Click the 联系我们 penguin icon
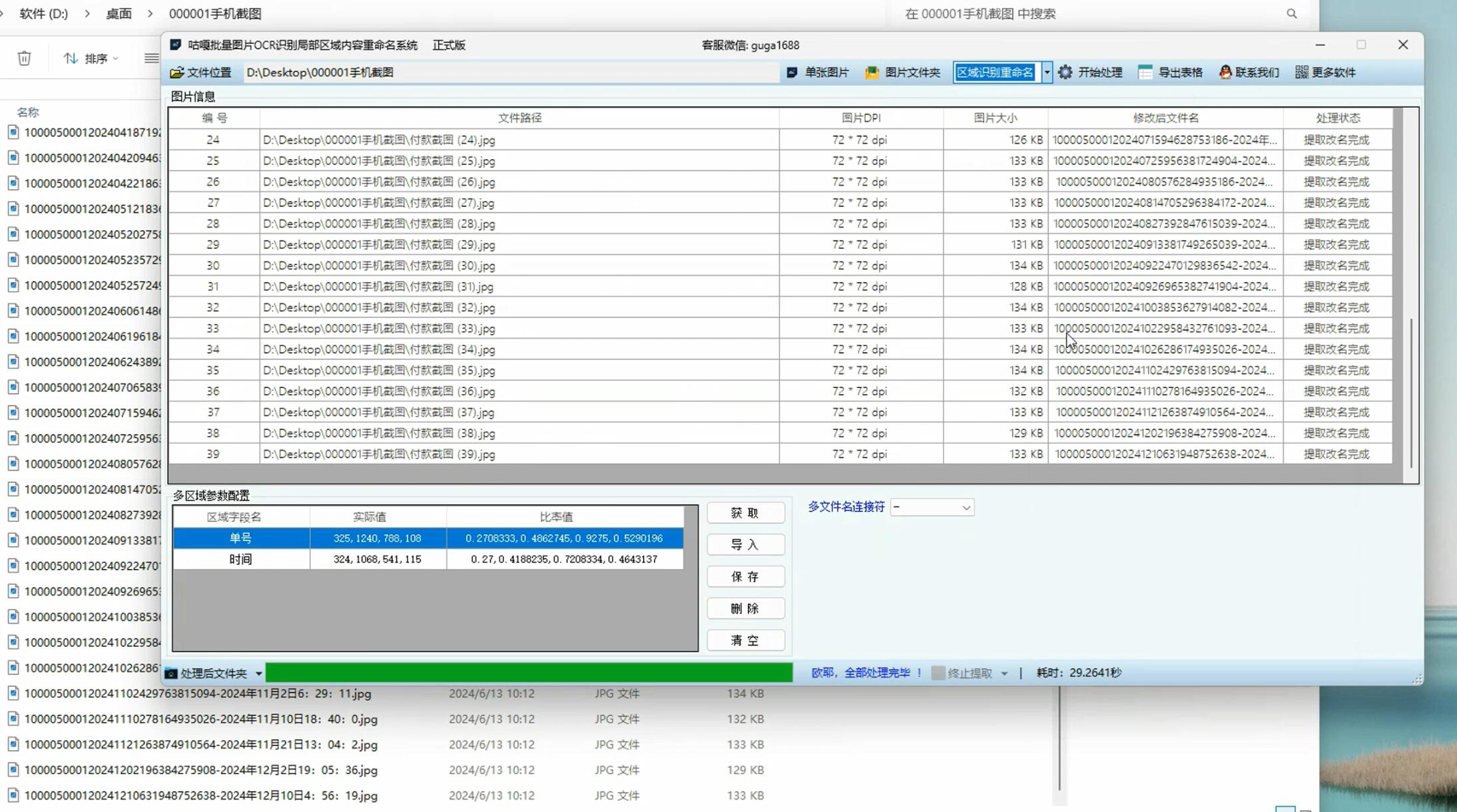The image size is (1457, 812). (1225, 73)
